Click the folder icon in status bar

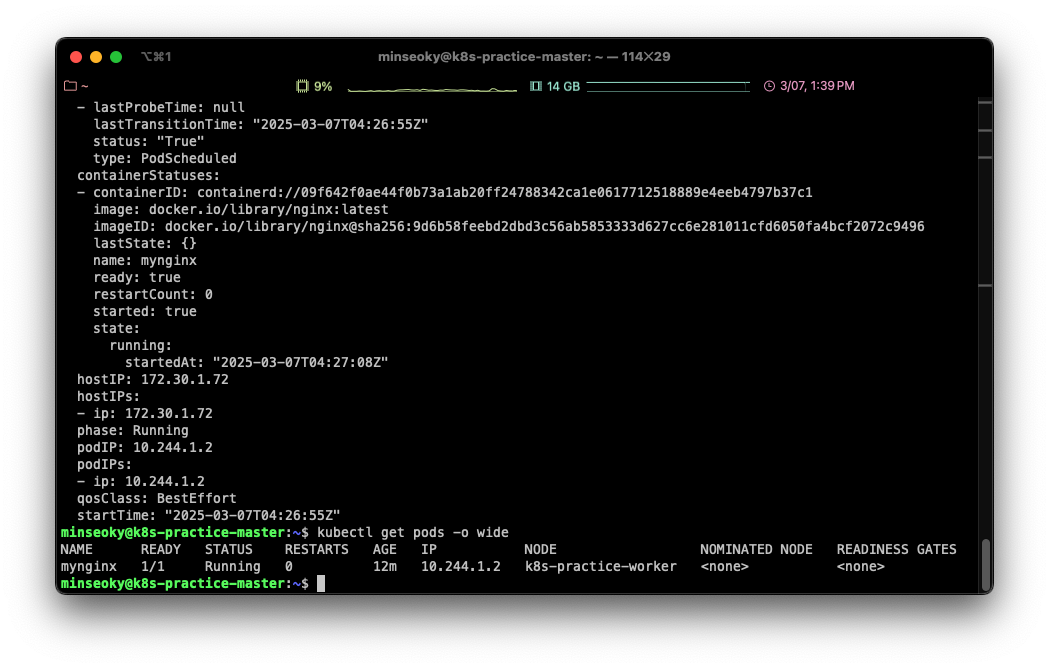70,86
